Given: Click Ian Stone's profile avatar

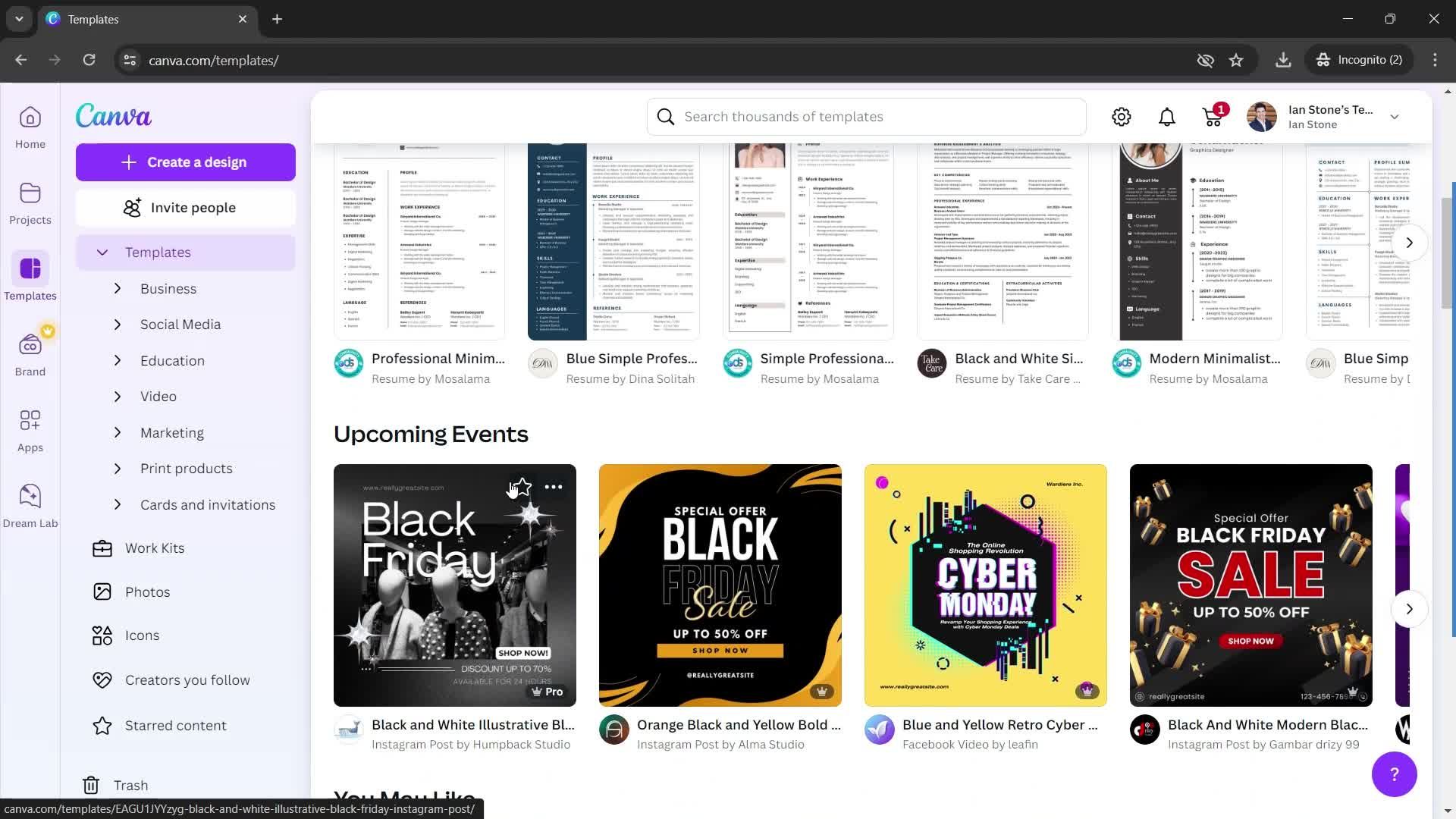Looking at the screenshot, I should tap(1261, 117).
